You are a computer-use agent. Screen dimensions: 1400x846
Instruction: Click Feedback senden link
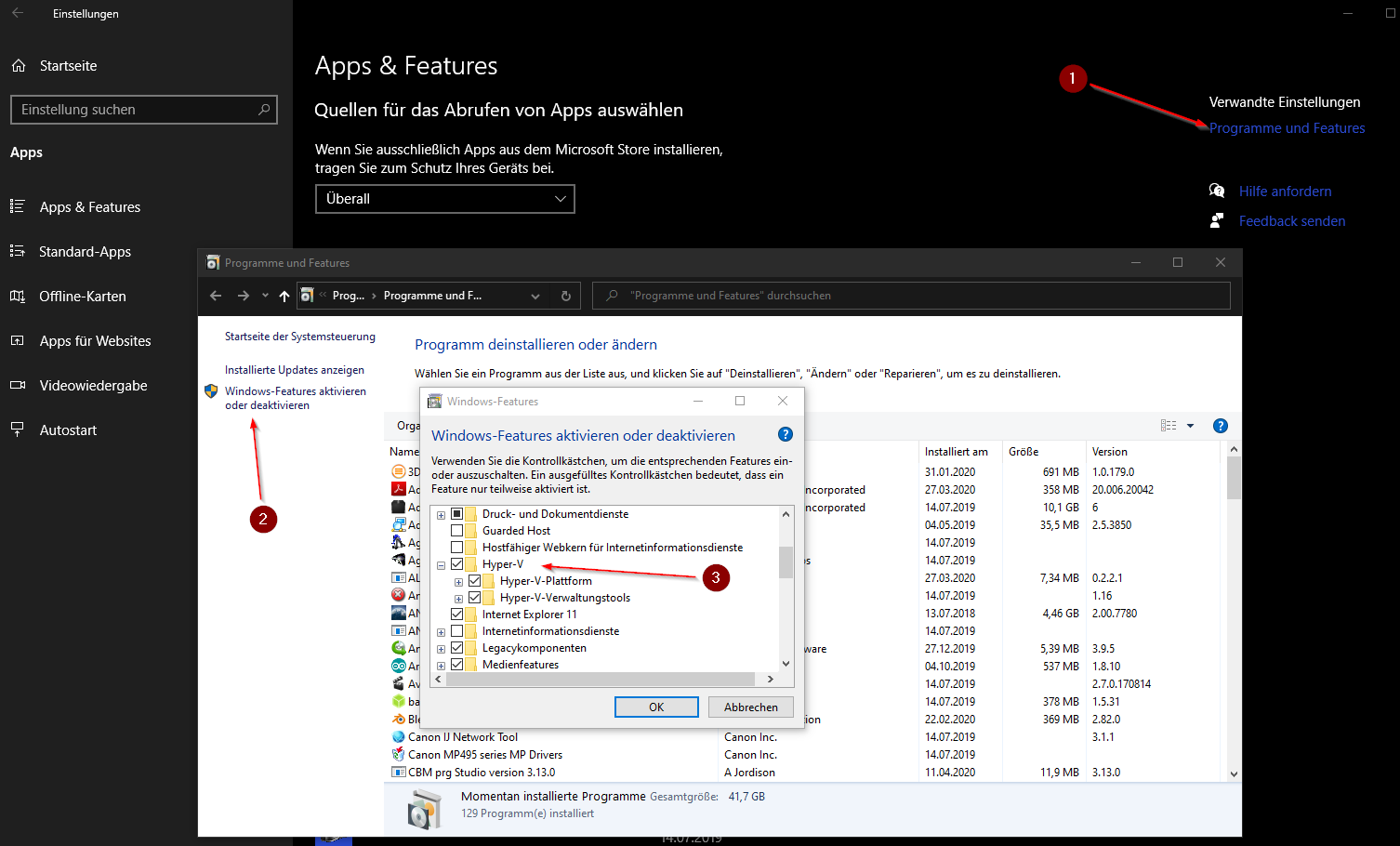point(1292,221)
